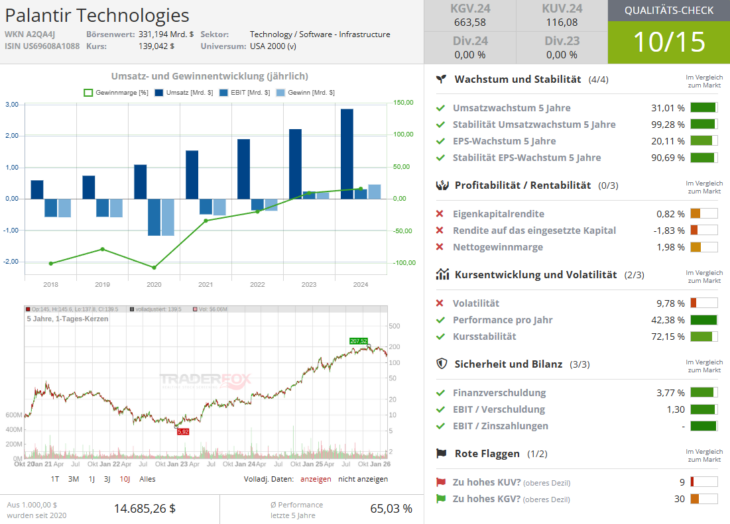This screenshot has width=730, height=524.
Task: Select the Alles chart timeframe
Action: pos(147,479)
